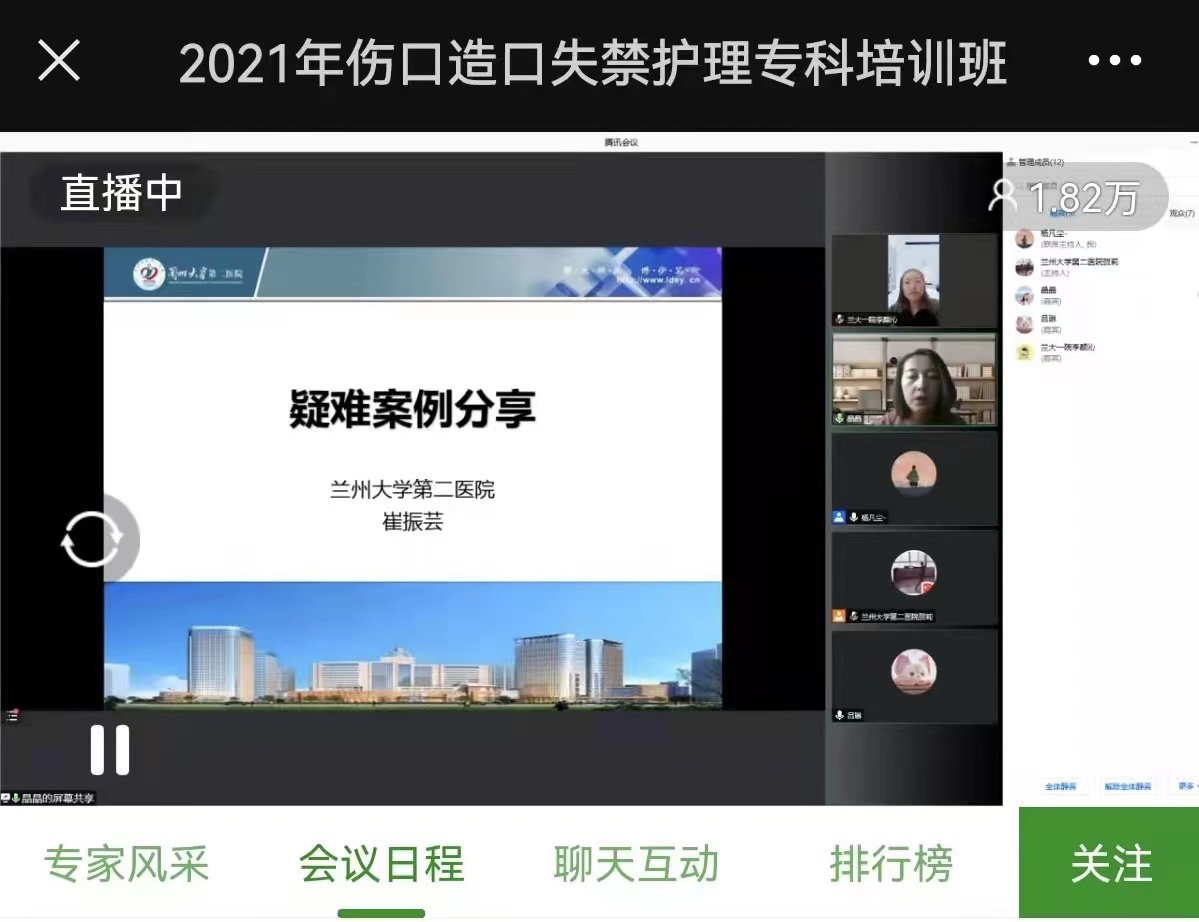Click the orange co-host badge icon on the 兰州大学第二医院 tile
The height and width of the screenshot is (922, 1199).
tap(839, 616)
